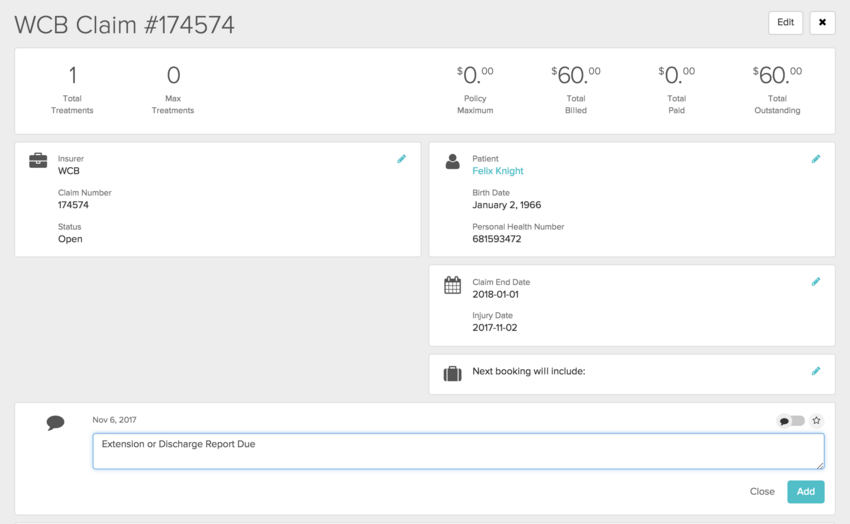Click the calendar icon beside Claim End Date
The image size is (850, 524).
[x=452, y=286]
